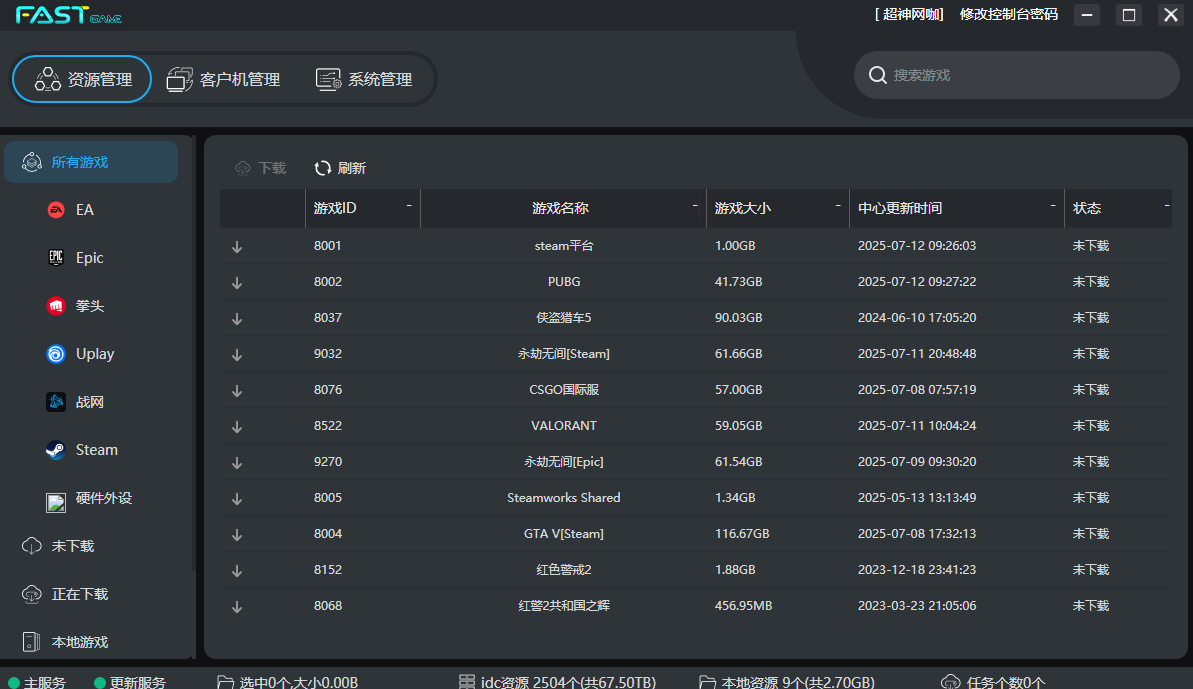
Task: Click the download arrow for PUBG row
Action: point(237,283)
